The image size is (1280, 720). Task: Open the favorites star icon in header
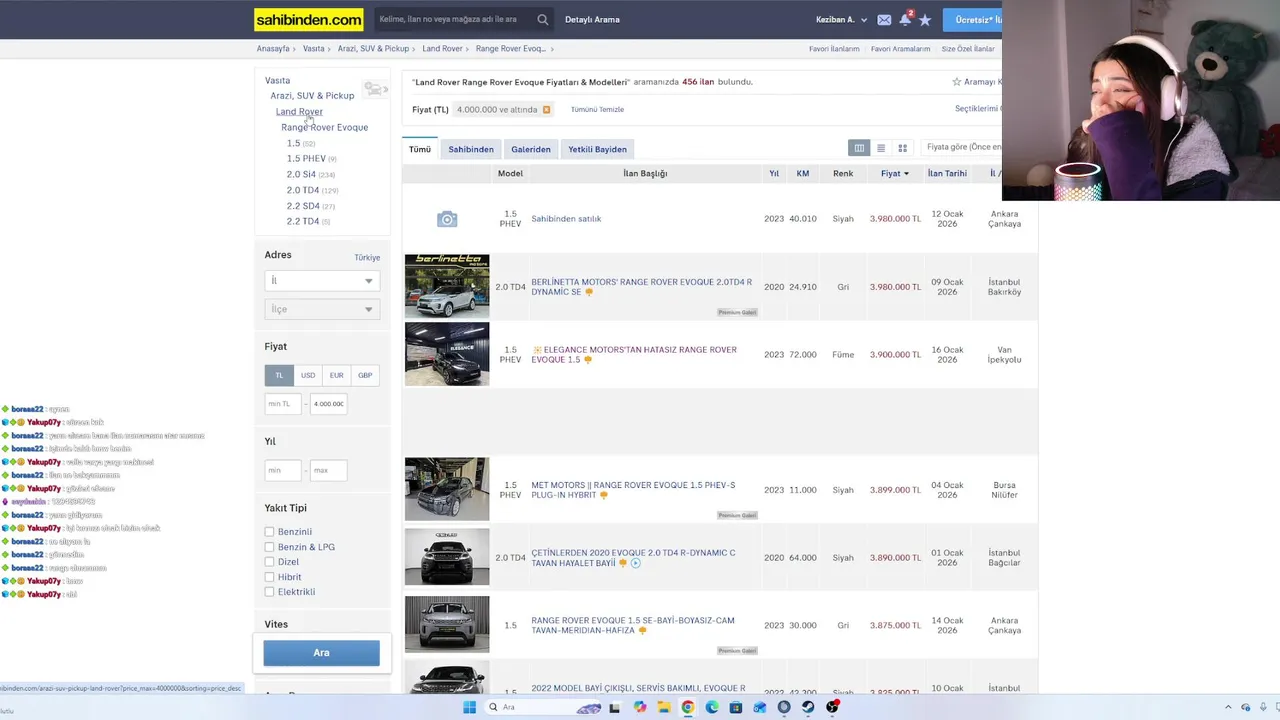[925, 20]
